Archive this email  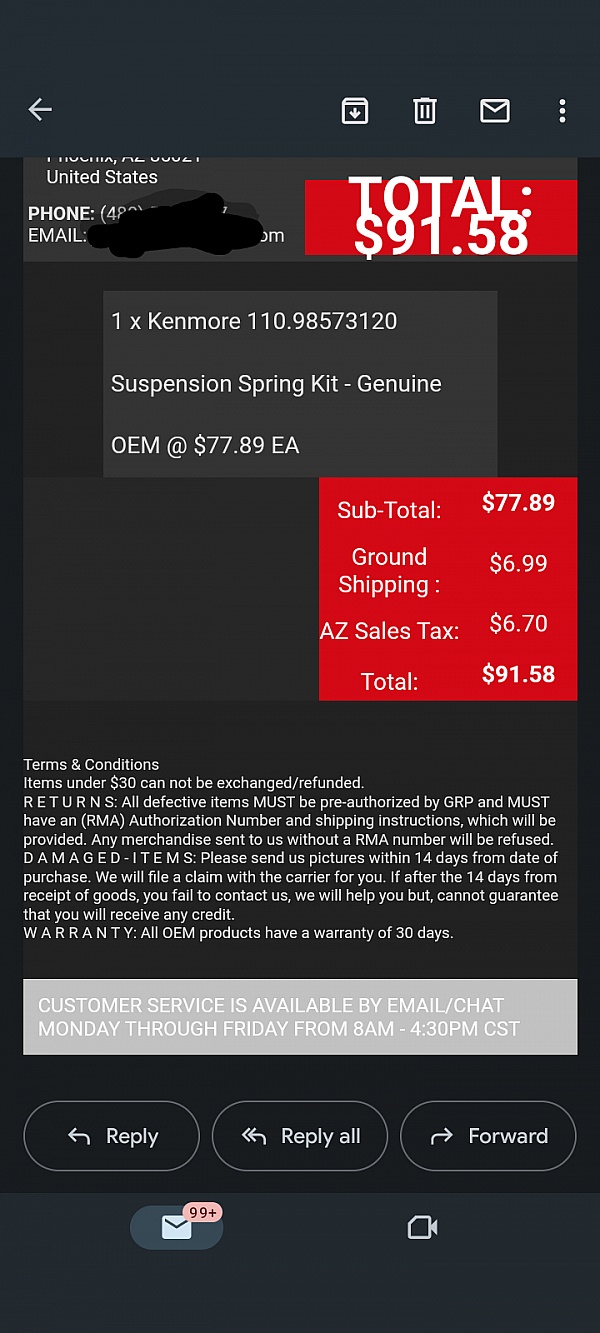(x=355, y=110)
